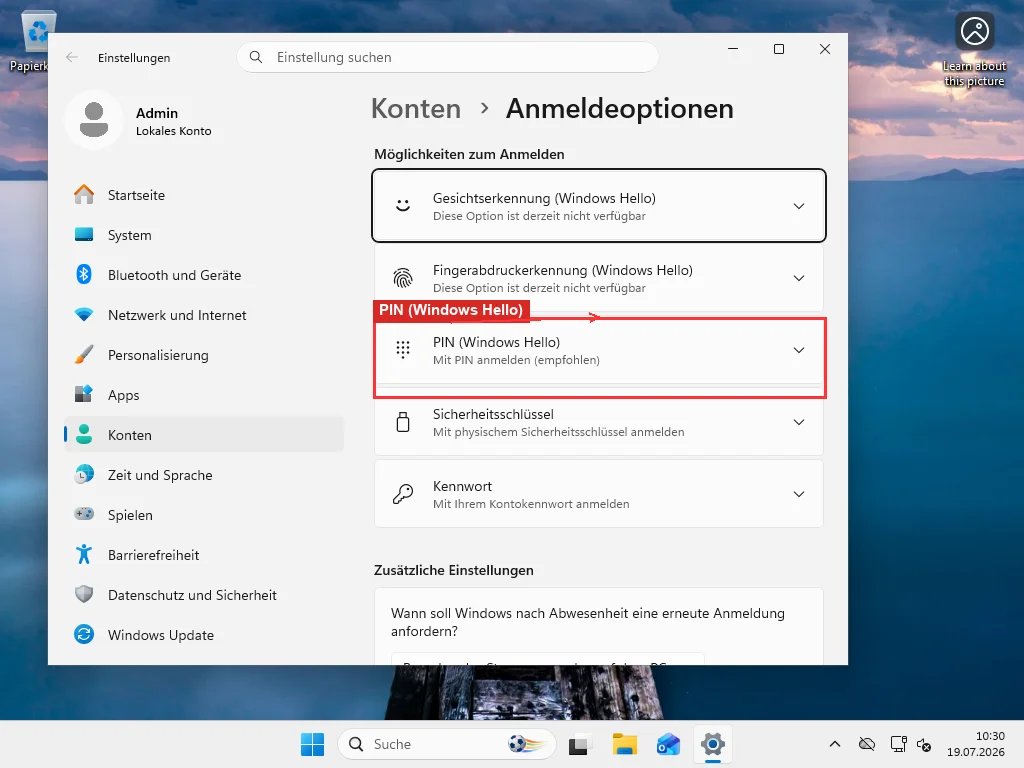Click the Windows Update refresh icon
The width and height of the screenshot is (1024, 768).
pos(84,634)
